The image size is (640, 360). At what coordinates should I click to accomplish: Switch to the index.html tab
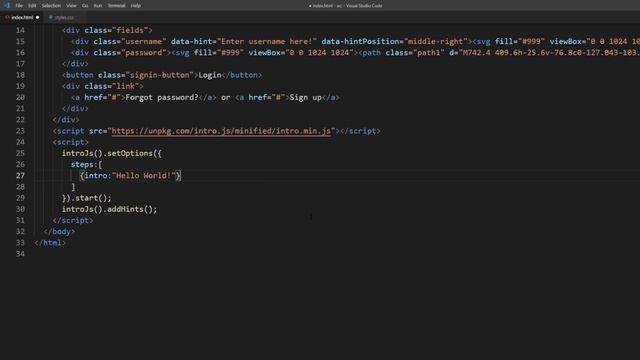pyautogui.click(x=22, y=18)
